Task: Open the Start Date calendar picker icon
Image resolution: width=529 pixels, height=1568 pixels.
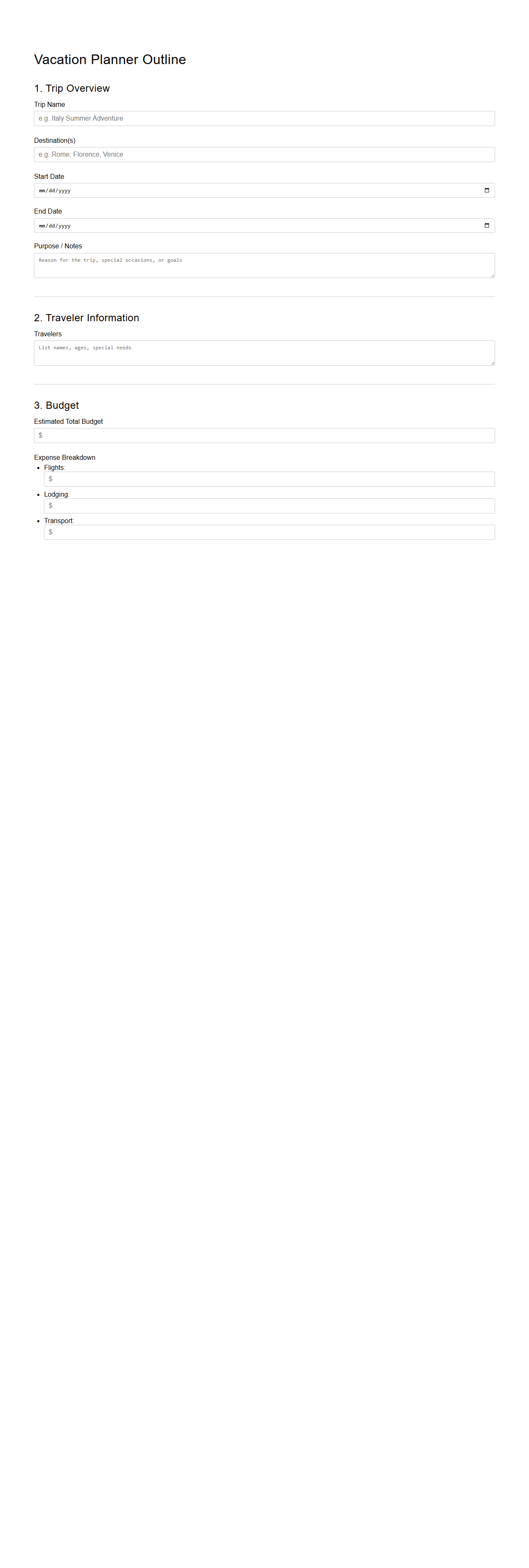Action: (486, 191)
